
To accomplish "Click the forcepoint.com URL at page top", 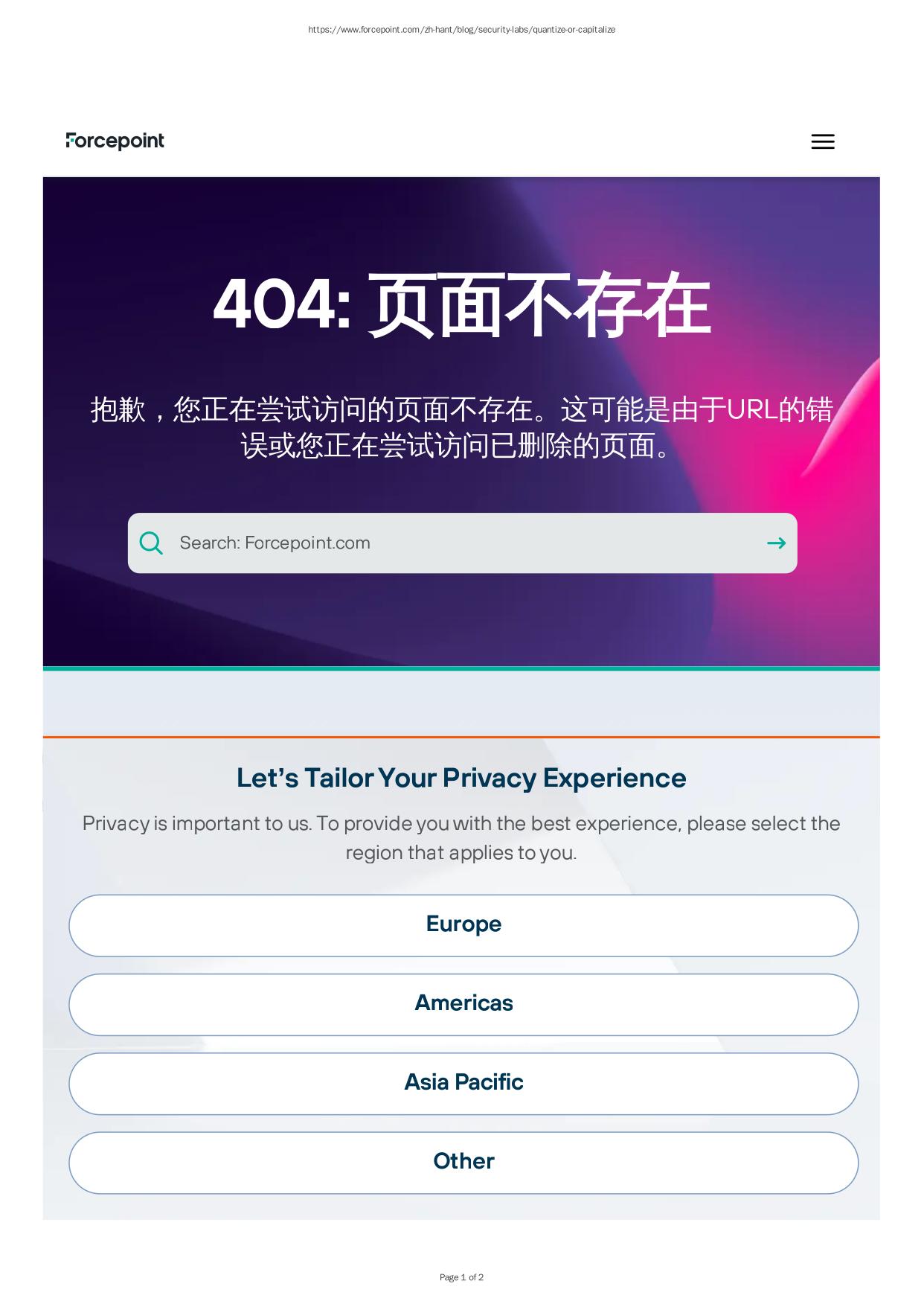I will point(461,30).
